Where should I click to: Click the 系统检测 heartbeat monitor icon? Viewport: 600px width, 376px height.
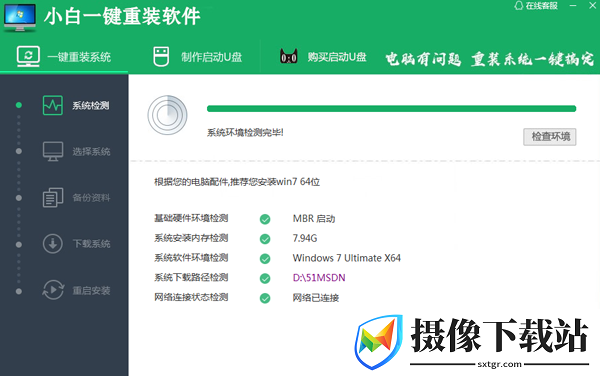[53, 106]
